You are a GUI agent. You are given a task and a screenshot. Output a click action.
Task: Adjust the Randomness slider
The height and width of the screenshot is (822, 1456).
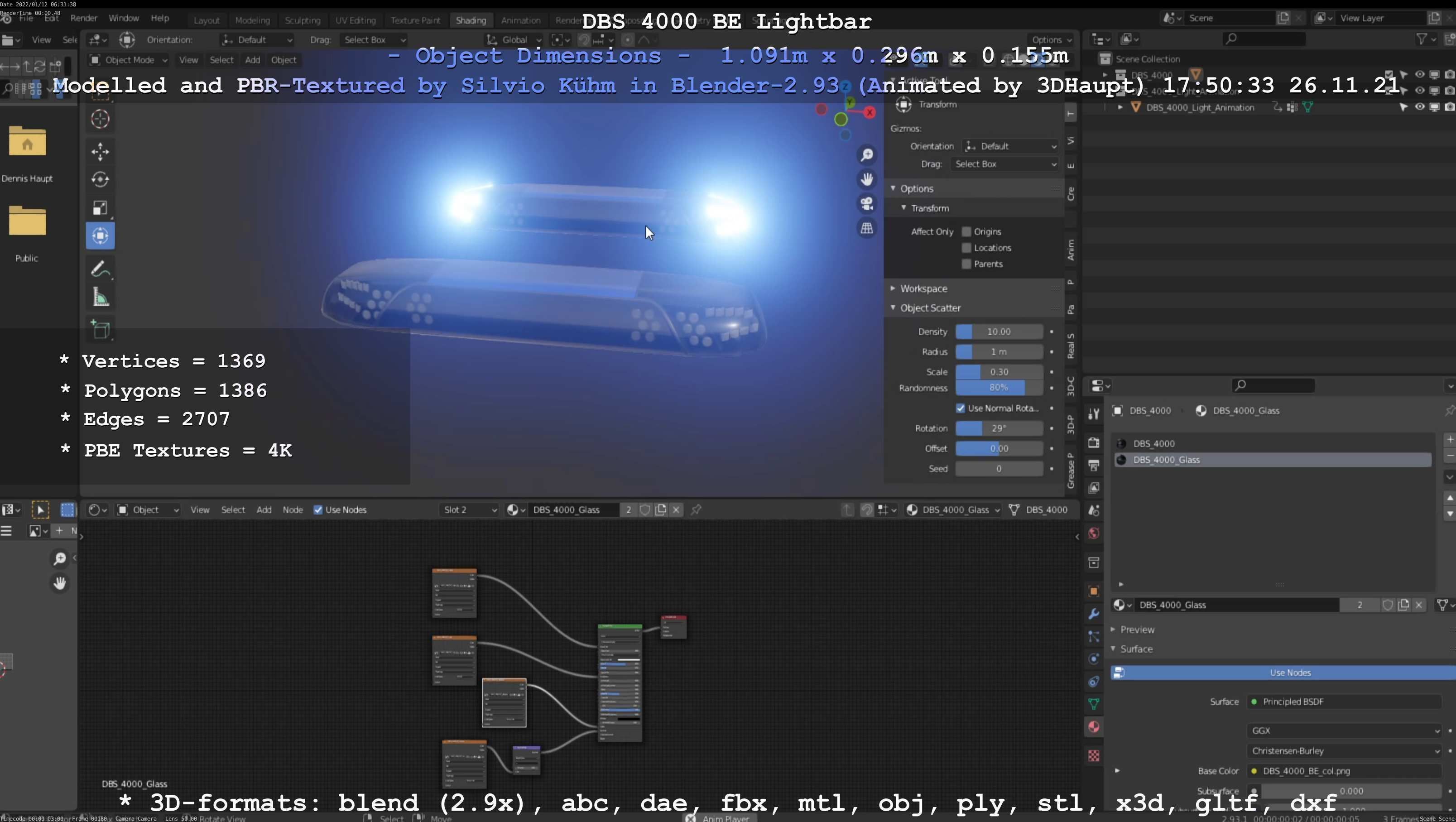tap(999, 388)
